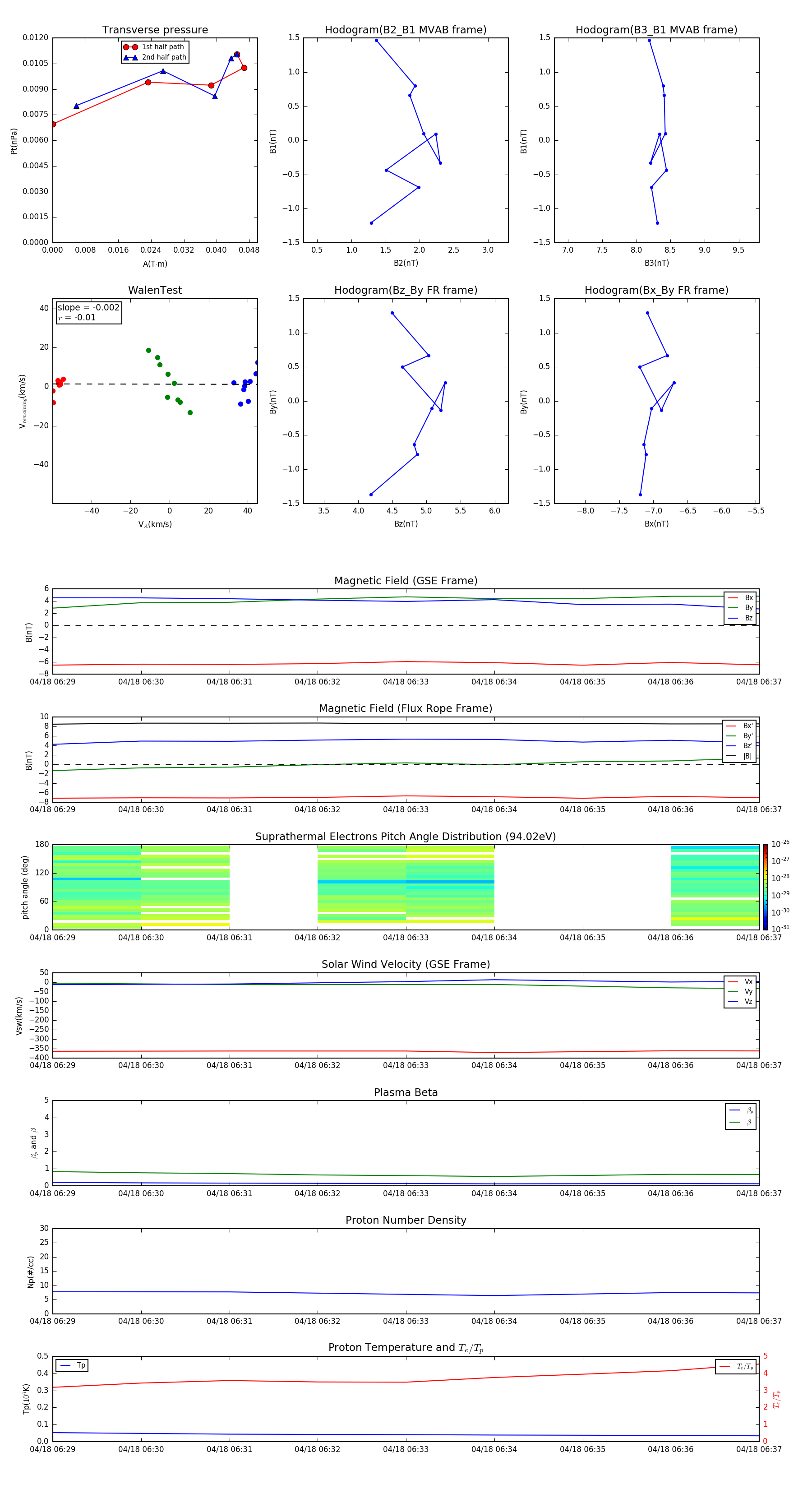Viewport: 812px width, 1489px height.
Task: Click the 'slope = -0.002' annotation
Action: [x=88, y=308]
